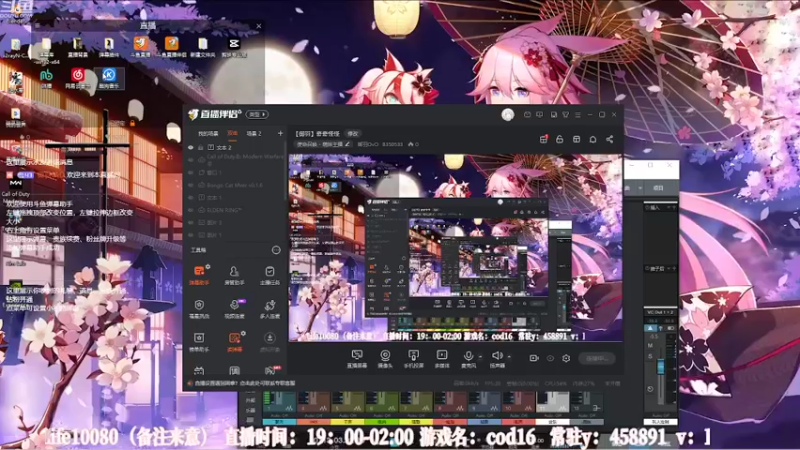
Task: Select the ELDEN RING layer row
Action: point(236,210)
